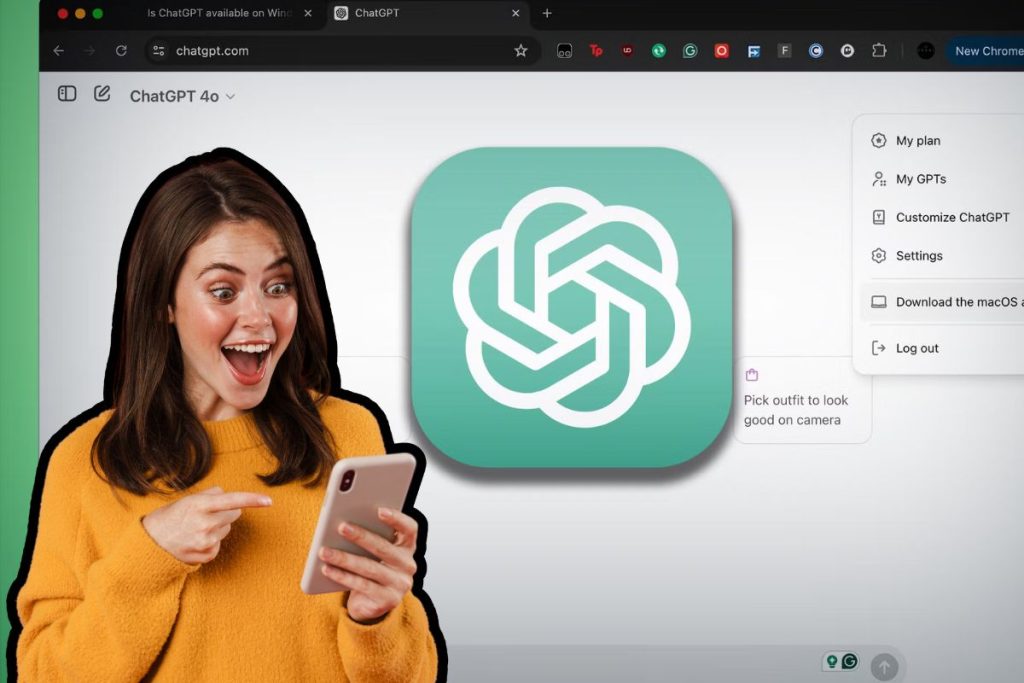Open the white round face extension
Viewport: 1024px width, 683px height.
pyautogui.click(x=847, y=50)
